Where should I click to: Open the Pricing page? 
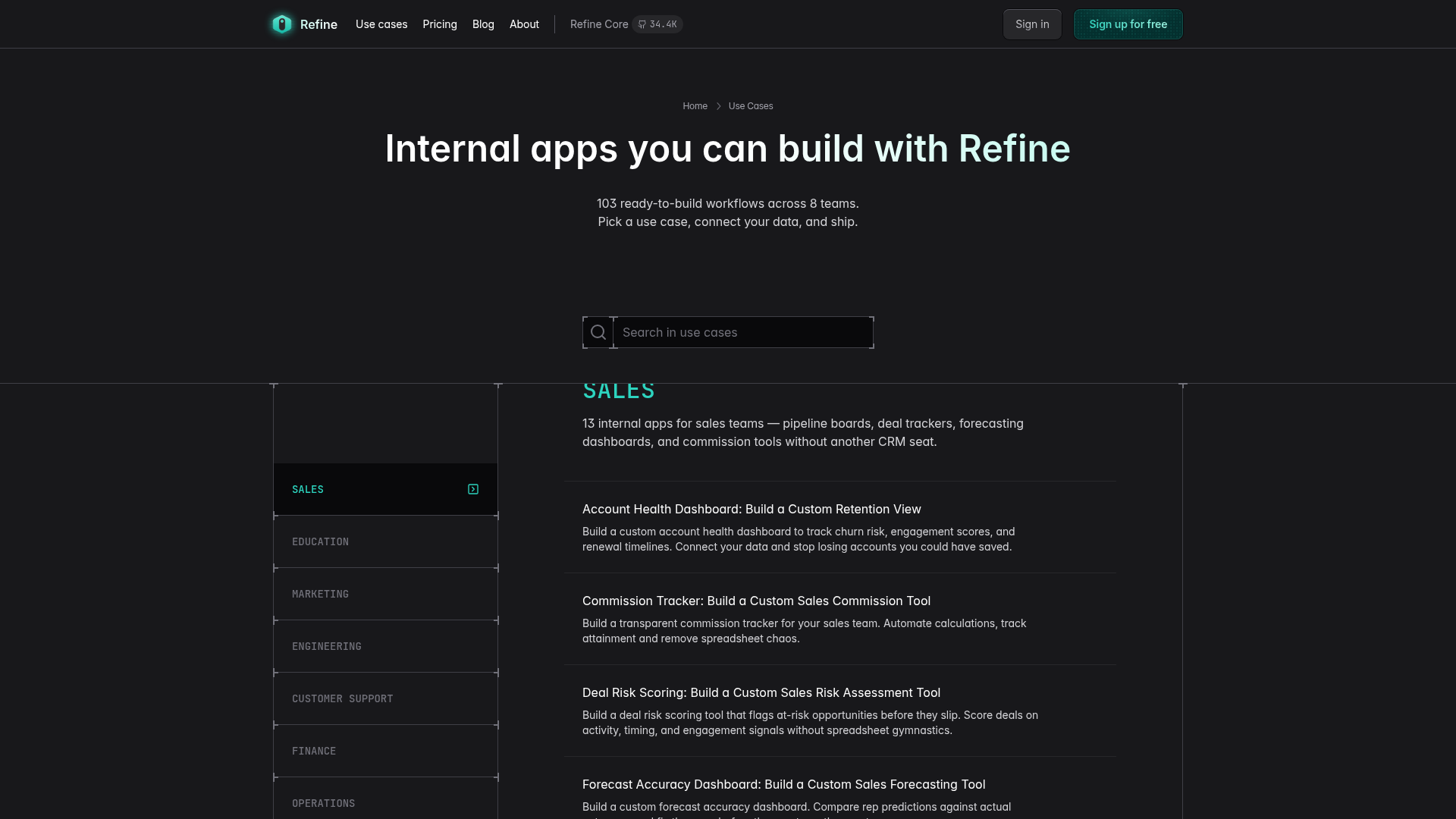point(440,24)
